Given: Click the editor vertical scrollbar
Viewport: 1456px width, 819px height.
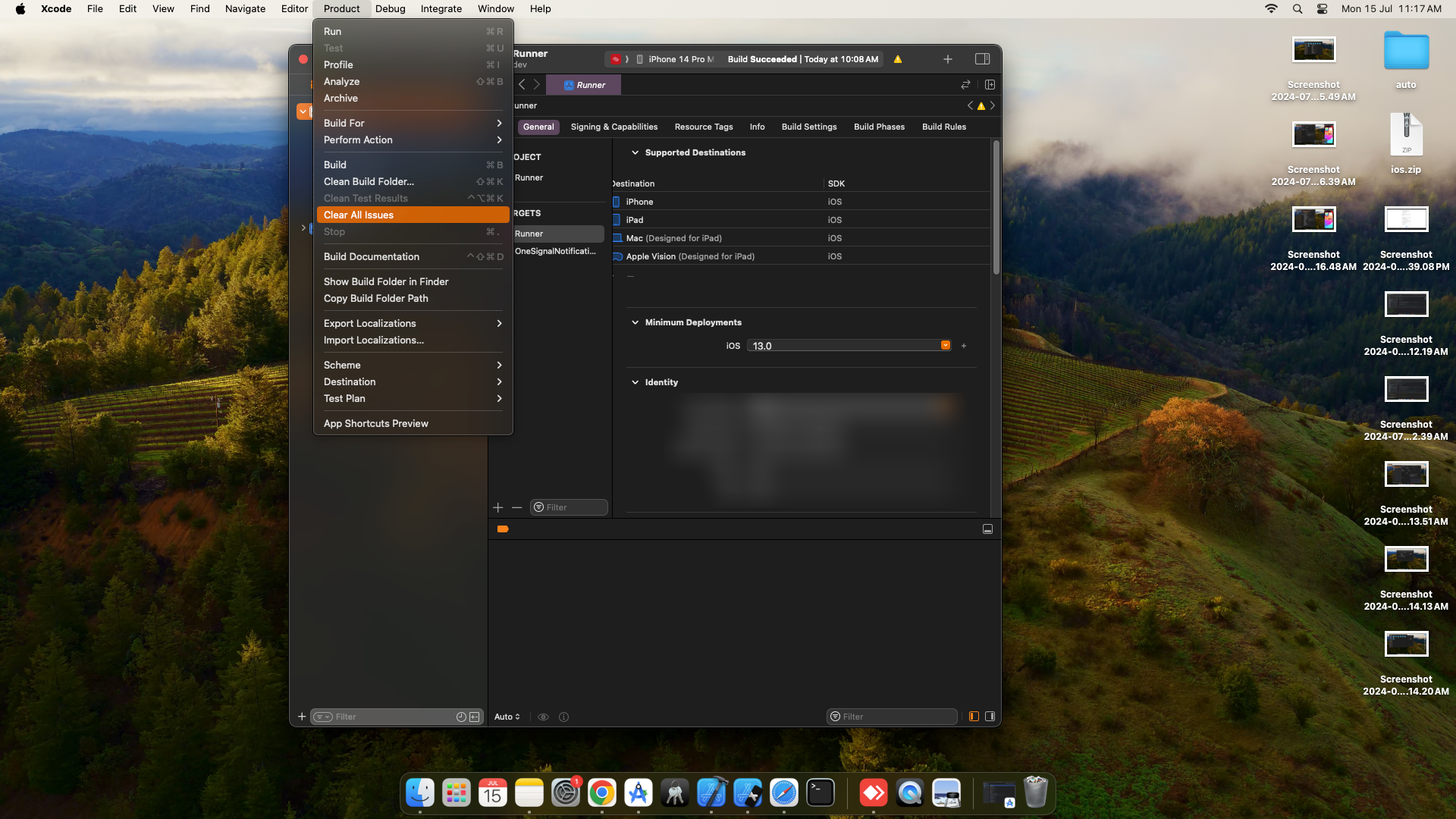Looking at the screenshot, I should (996, 208).
